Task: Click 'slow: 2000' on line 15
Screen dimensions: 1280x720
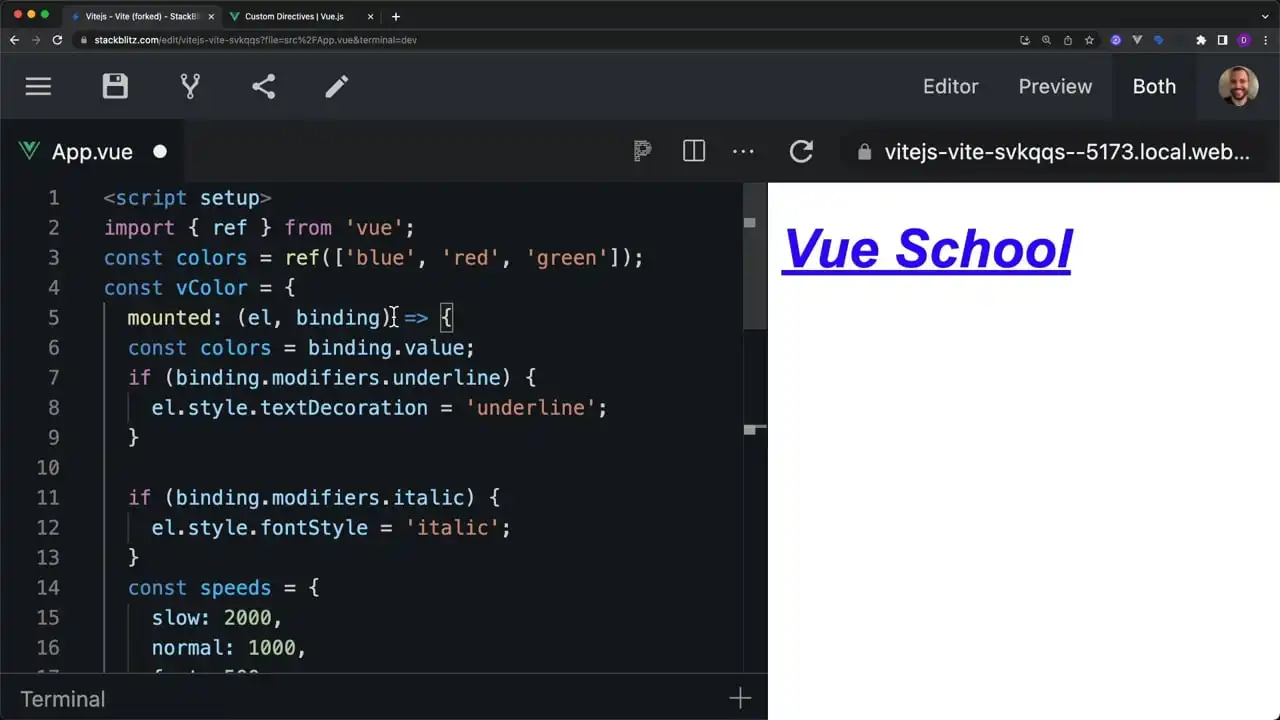Action: pyautogui.click(x=211, y=617)
